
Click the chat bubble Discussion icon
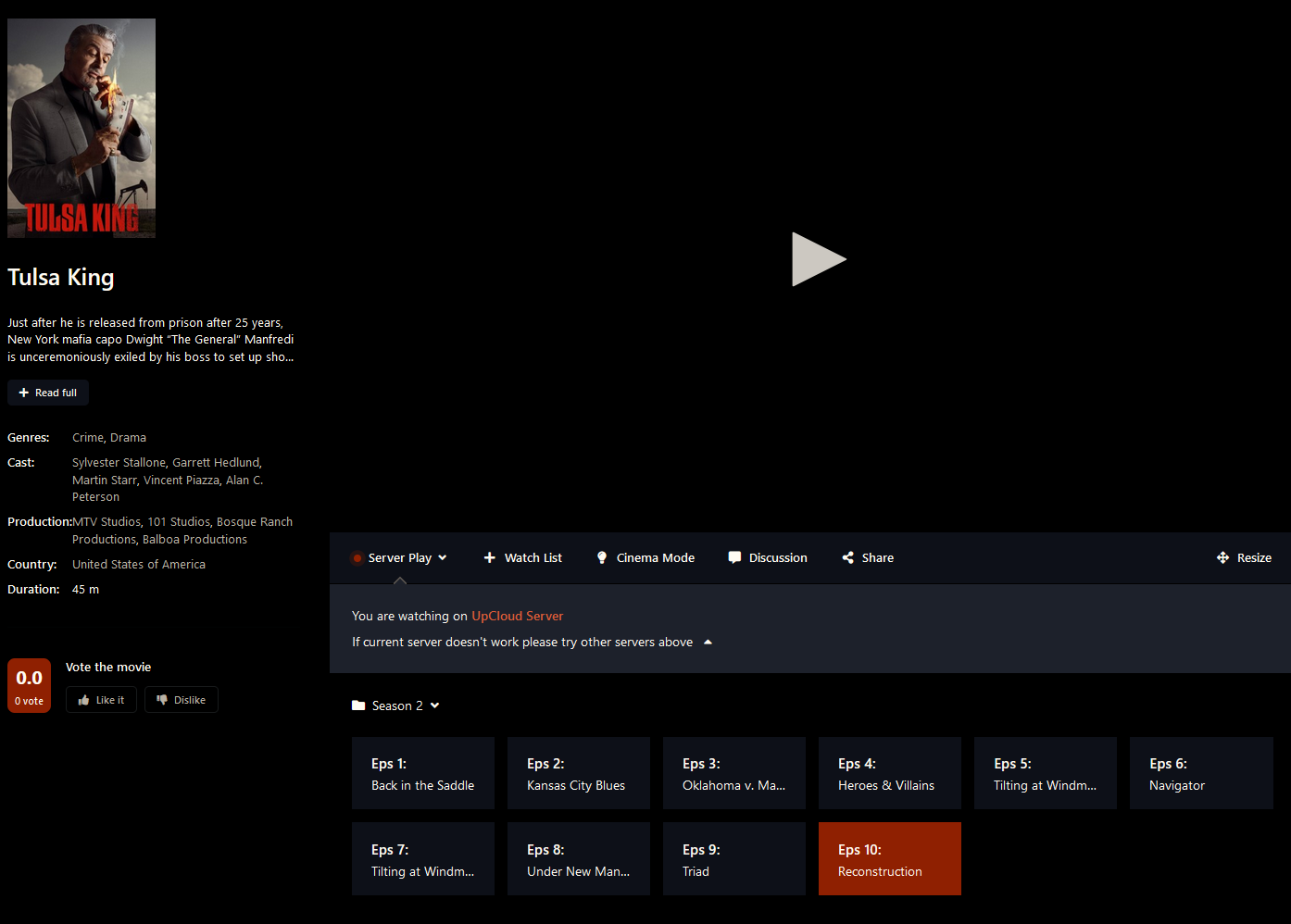(x=734, y=557)
